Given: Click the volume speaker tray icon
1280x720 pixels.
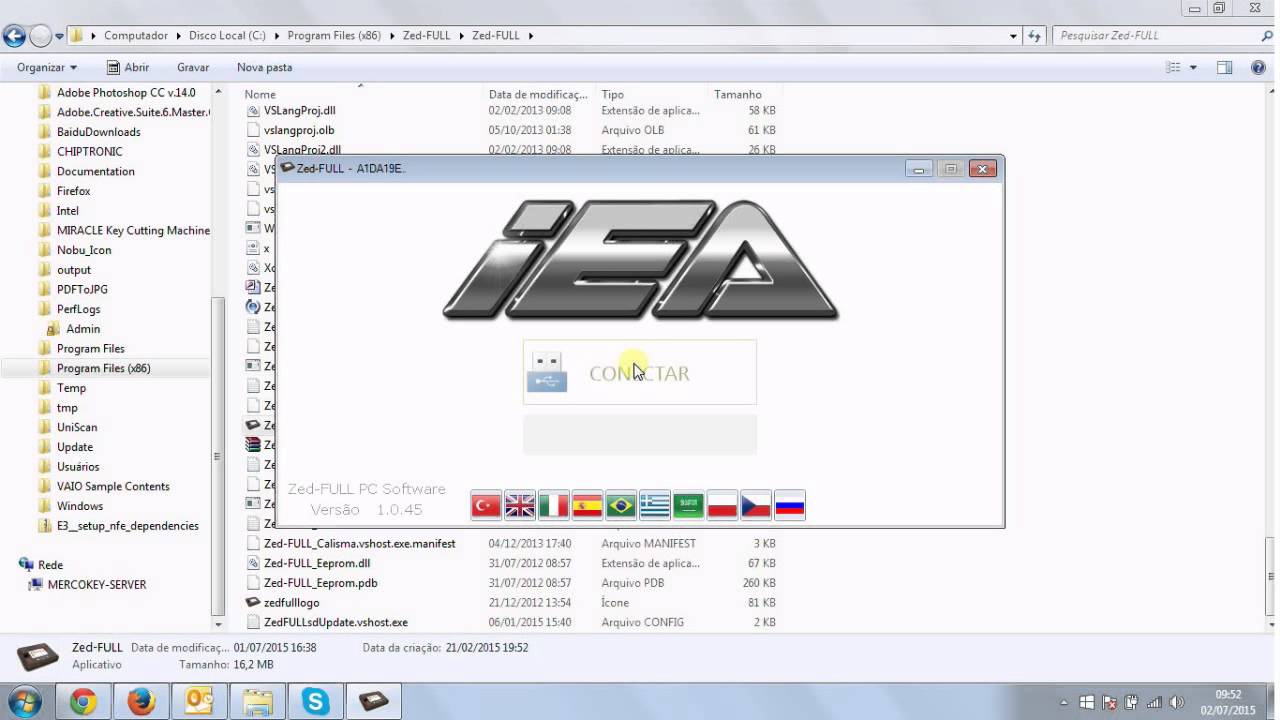Looking at the screenshot, I should pyautogui.click(x=1176, y=703).
